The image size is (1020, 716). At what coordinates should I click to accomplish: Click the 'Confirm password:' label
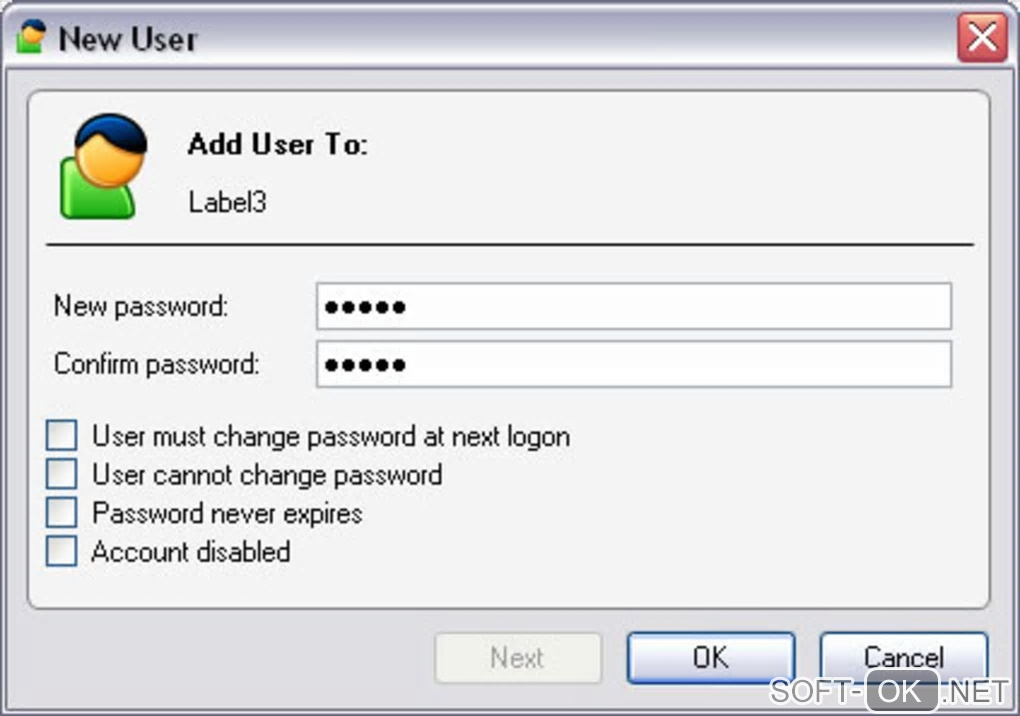point(156,364)
